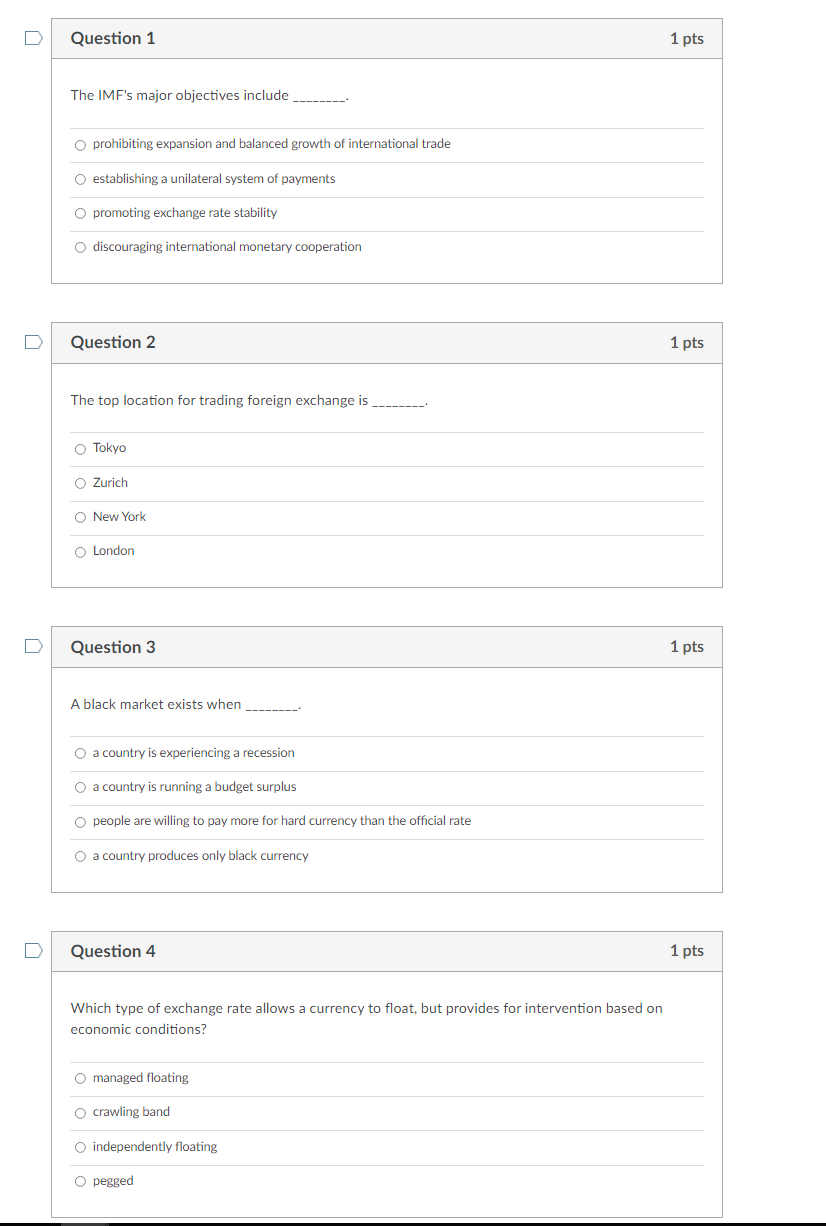The width and height of the screenshot is (826, 1226).
Task: Flag Question 3 for review
Action: [x=32, y=646]
